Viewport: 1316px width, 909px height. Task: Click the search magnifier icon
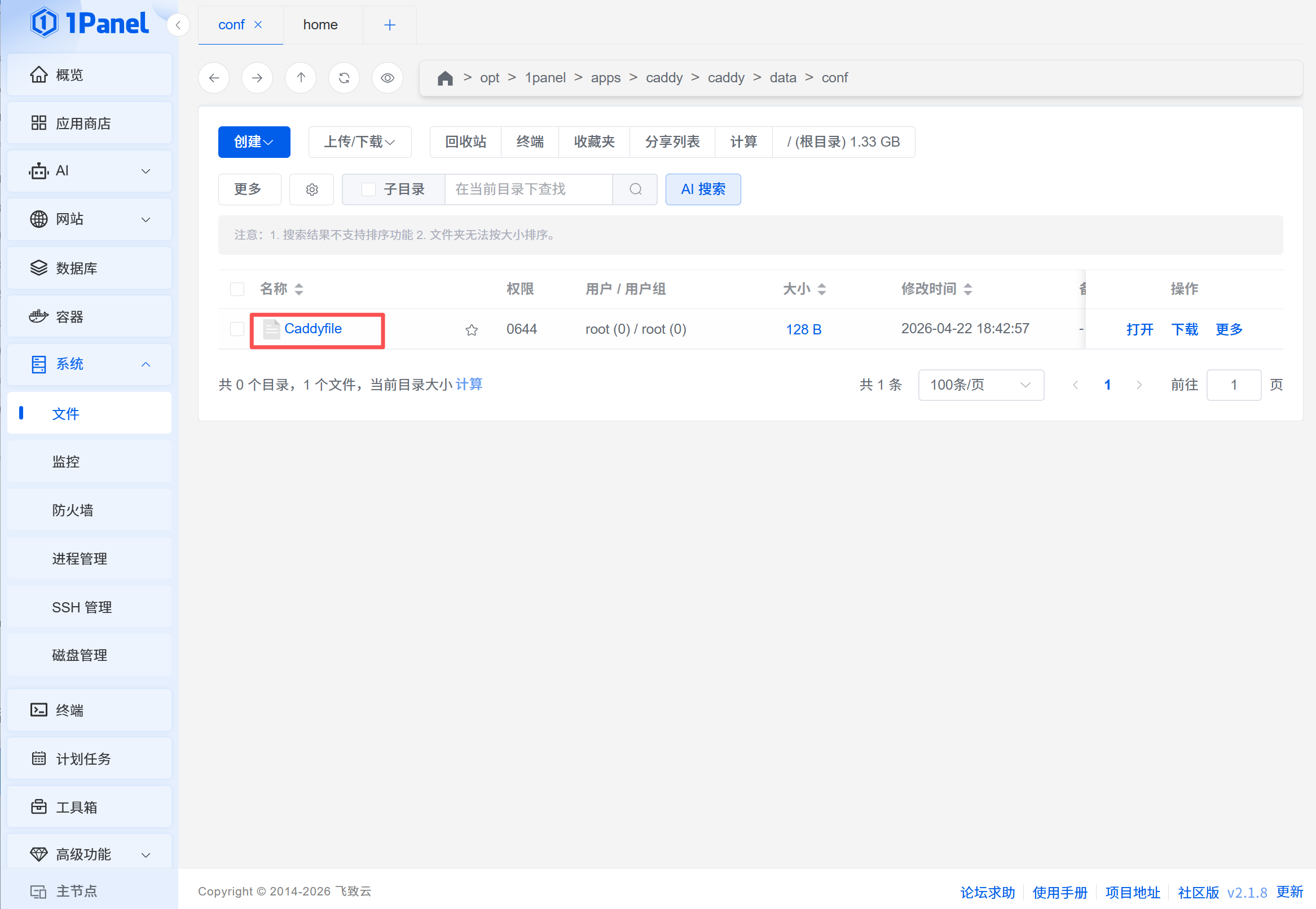point(635,189)
